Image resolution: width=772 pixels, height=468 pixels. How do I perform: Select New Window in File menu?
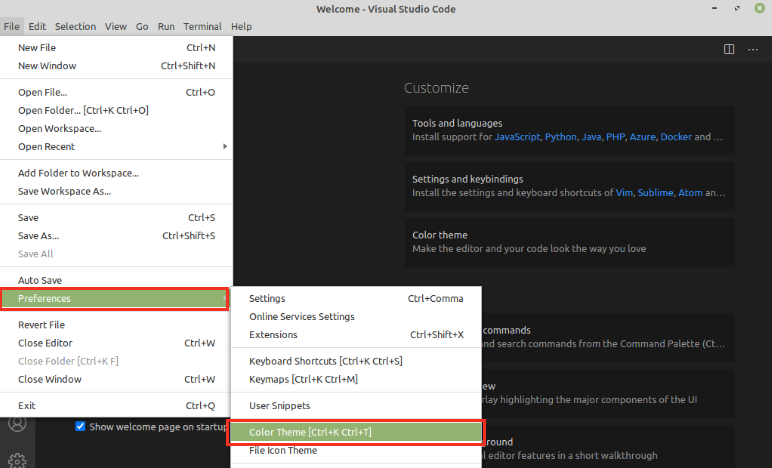point(47,66)
